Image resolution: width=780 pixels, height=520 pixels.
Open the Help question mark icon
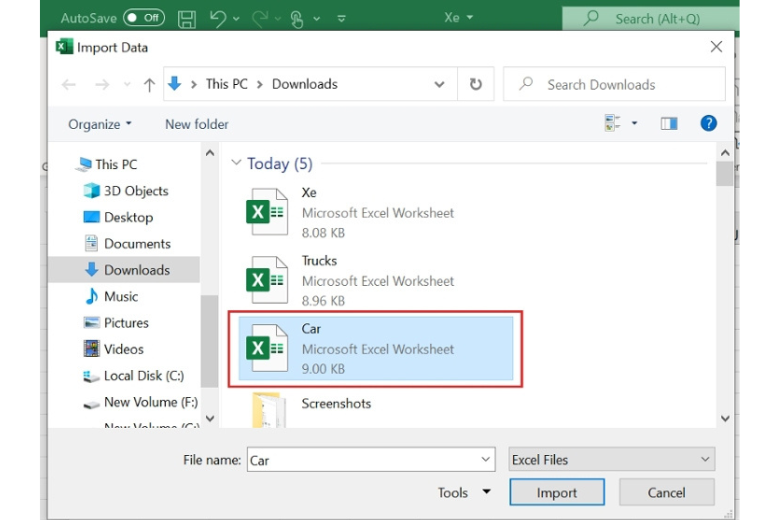(x=708, y=123)
